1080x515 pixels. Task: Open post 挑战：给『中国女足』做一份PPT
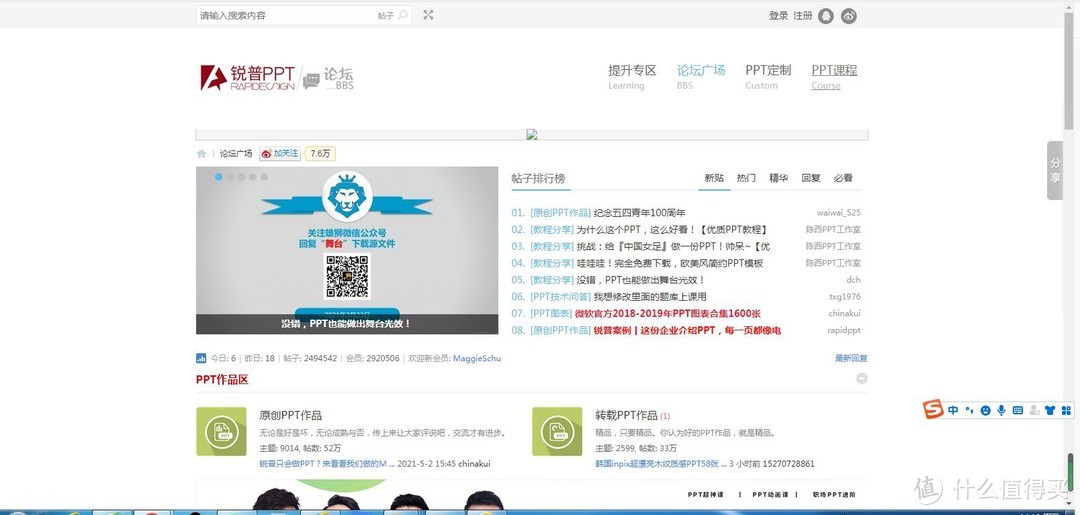(673, 246)
